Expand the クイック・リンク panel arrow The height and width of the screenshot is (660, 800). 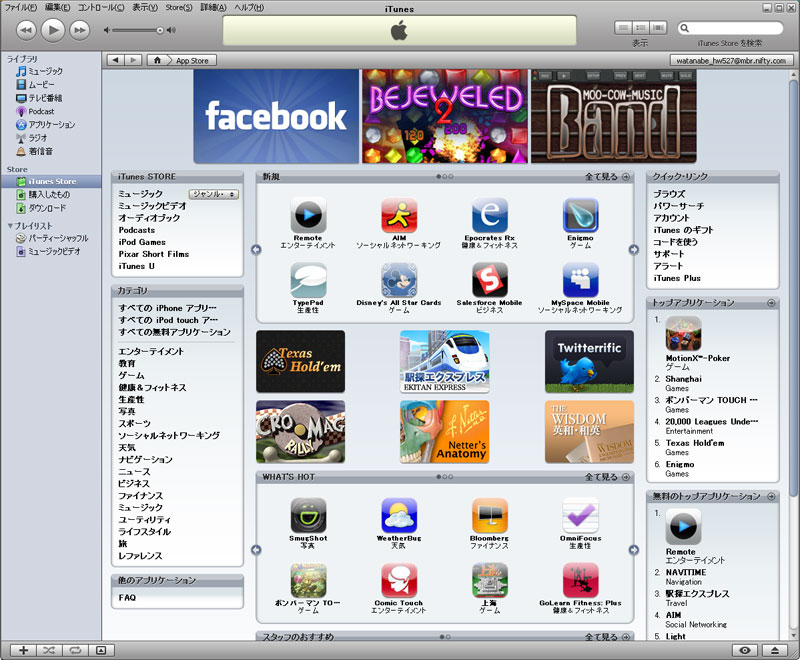click(x=770, y=176)
